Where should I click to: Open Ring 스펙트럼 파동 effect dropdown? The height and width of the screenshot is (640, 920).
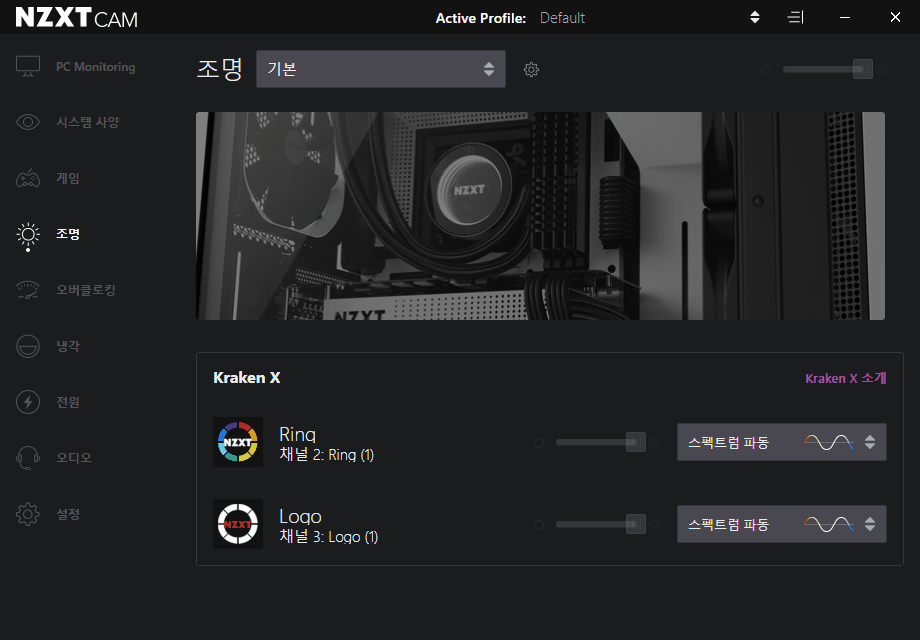[782, 442]
